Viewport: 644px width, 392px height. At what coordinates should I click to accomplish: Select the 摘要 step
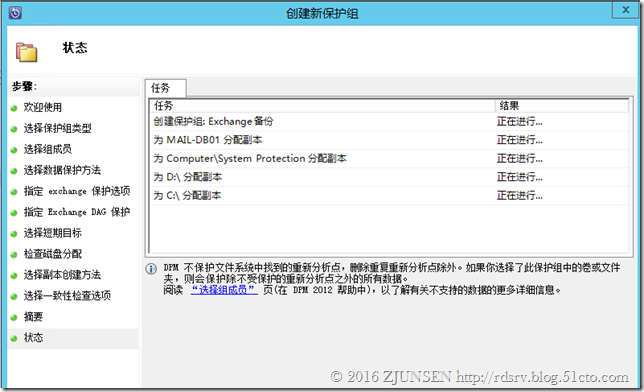tap(33, 317)
